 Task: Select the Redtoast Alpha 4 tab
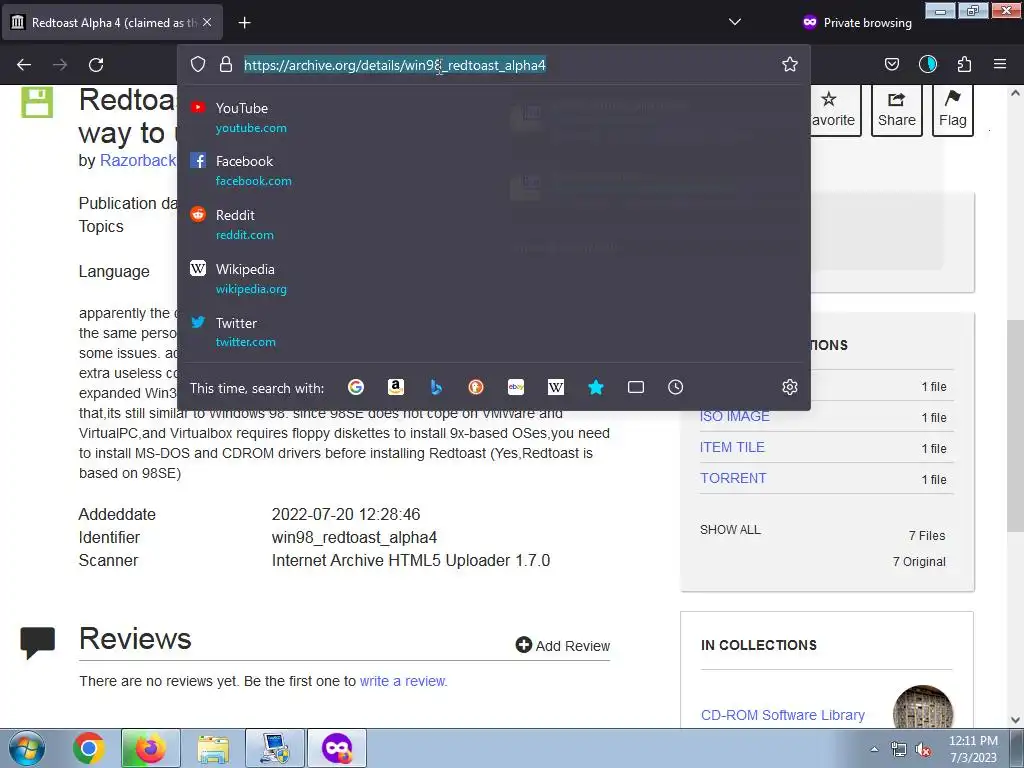click(112, 23)
